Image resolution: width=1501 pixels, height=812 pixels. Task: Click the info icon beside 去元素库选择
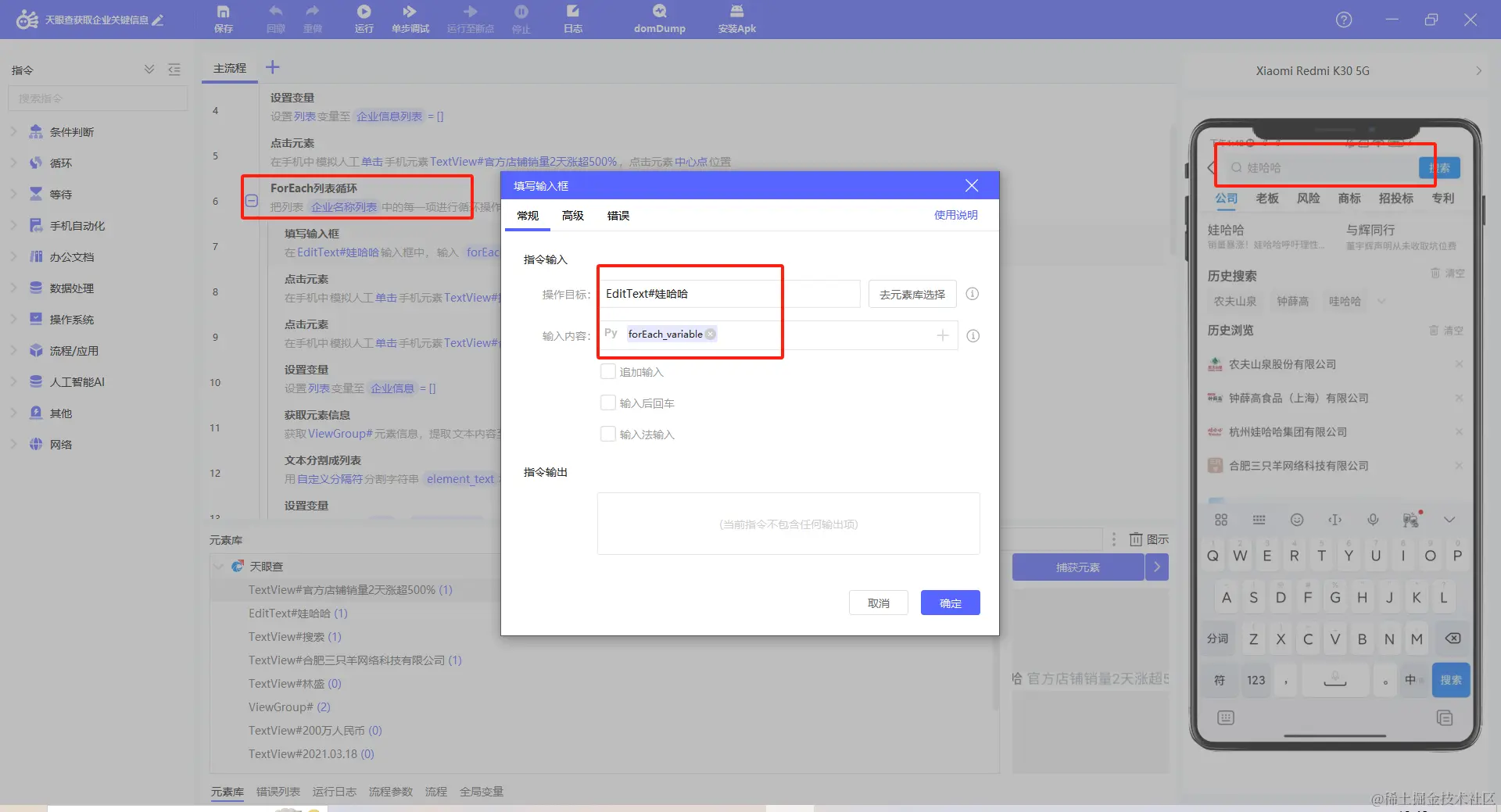[x=973, y=294]
